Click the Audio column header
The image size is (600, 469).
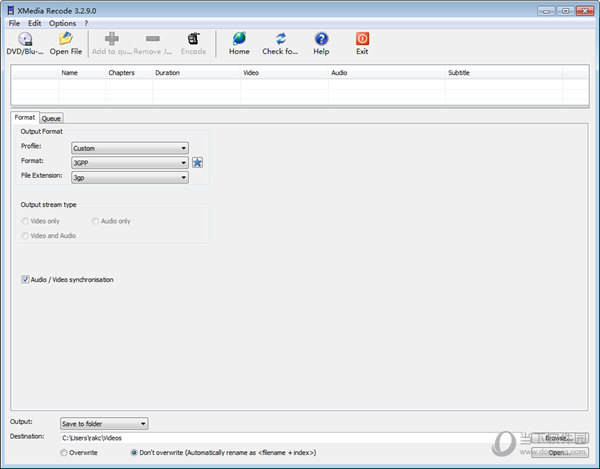coord(387,73)
